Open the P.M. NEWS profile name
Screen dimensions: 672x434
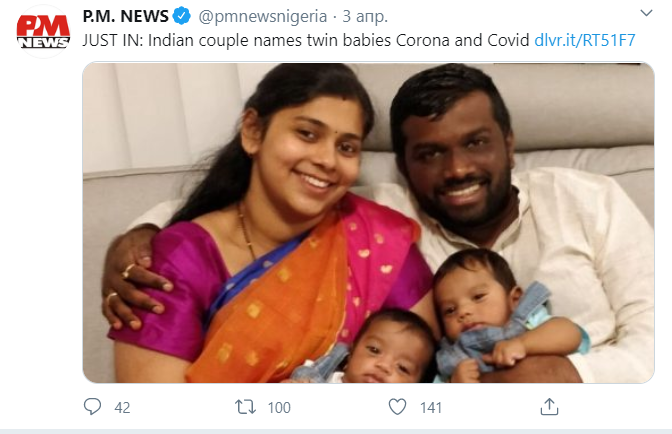126,16
